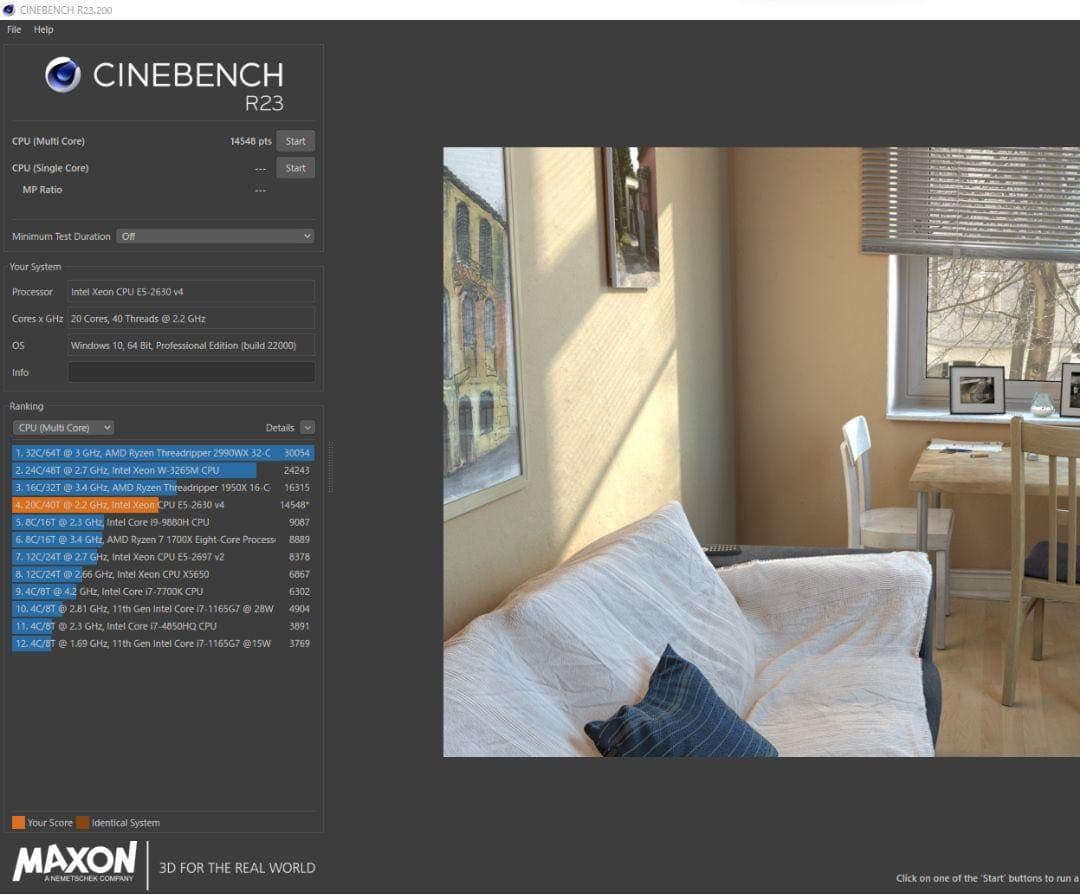Click the Cinebench app icon in title bar
1080x894 pixels.
coord(10,9)
